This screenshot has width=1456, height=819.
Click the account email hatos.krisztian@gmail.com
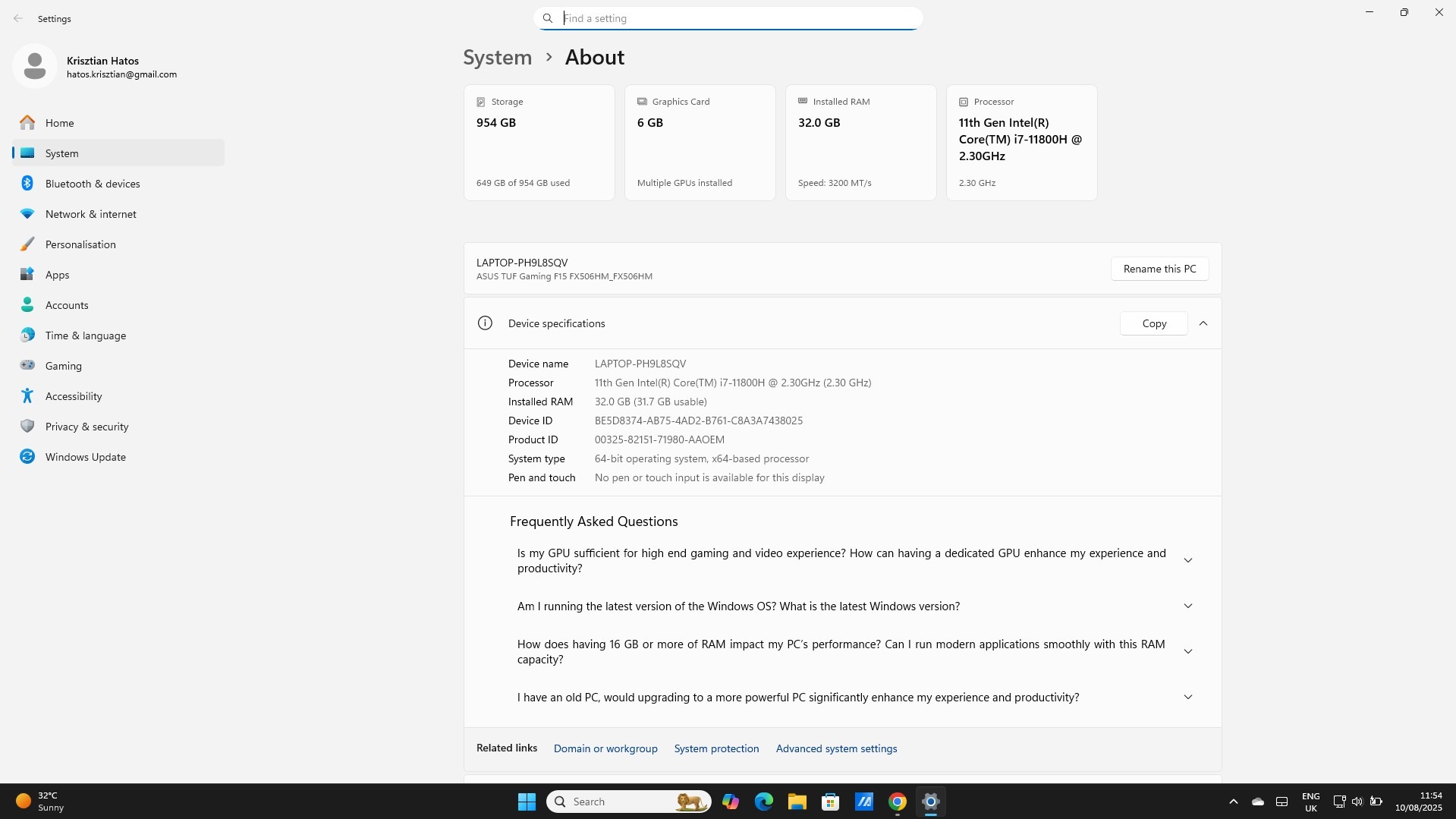pyautogui.click(x=121, y=74)
